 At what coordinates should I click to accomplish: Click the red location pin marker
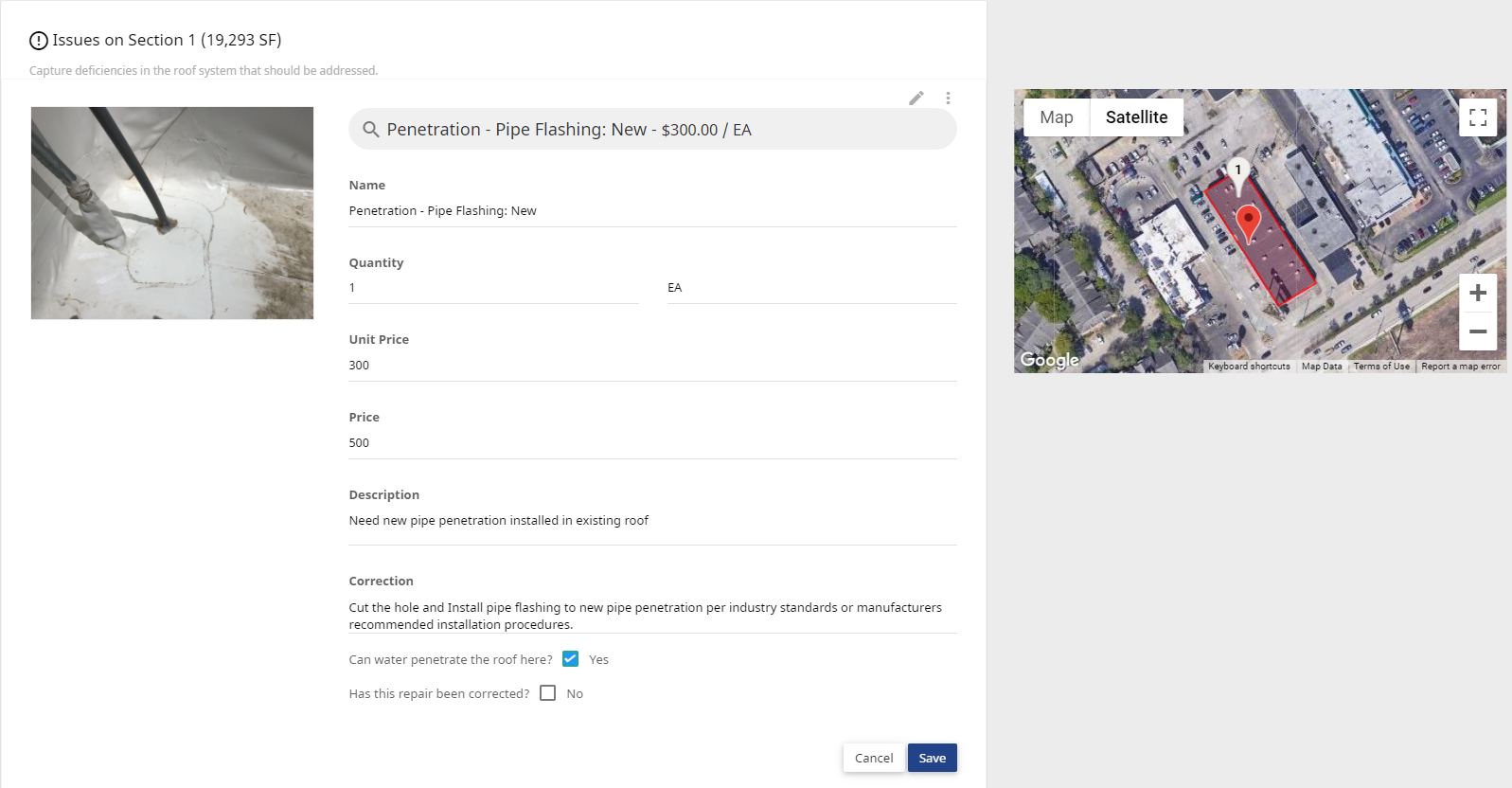[1249, 225]
